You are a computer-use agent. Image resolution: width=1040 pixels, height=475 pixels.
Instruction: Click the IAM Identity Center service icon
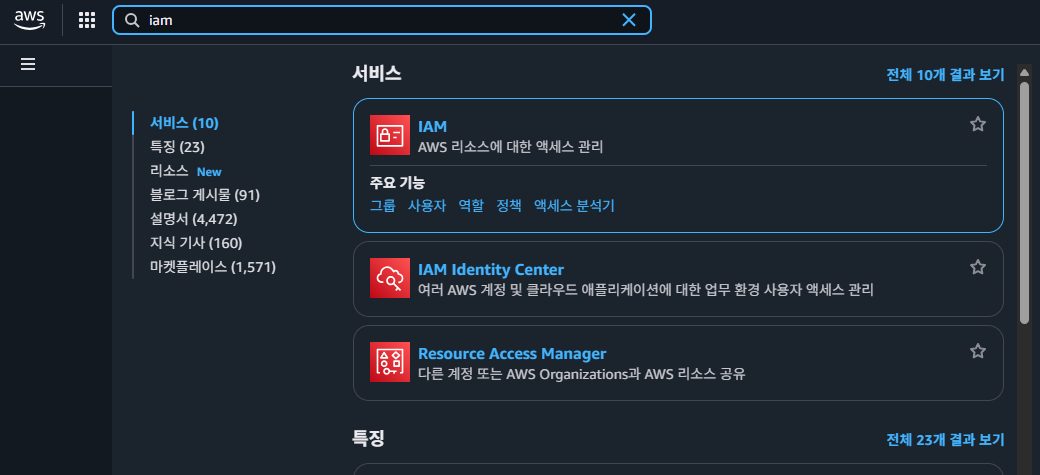pyautogui.click(x=390, y=279)
